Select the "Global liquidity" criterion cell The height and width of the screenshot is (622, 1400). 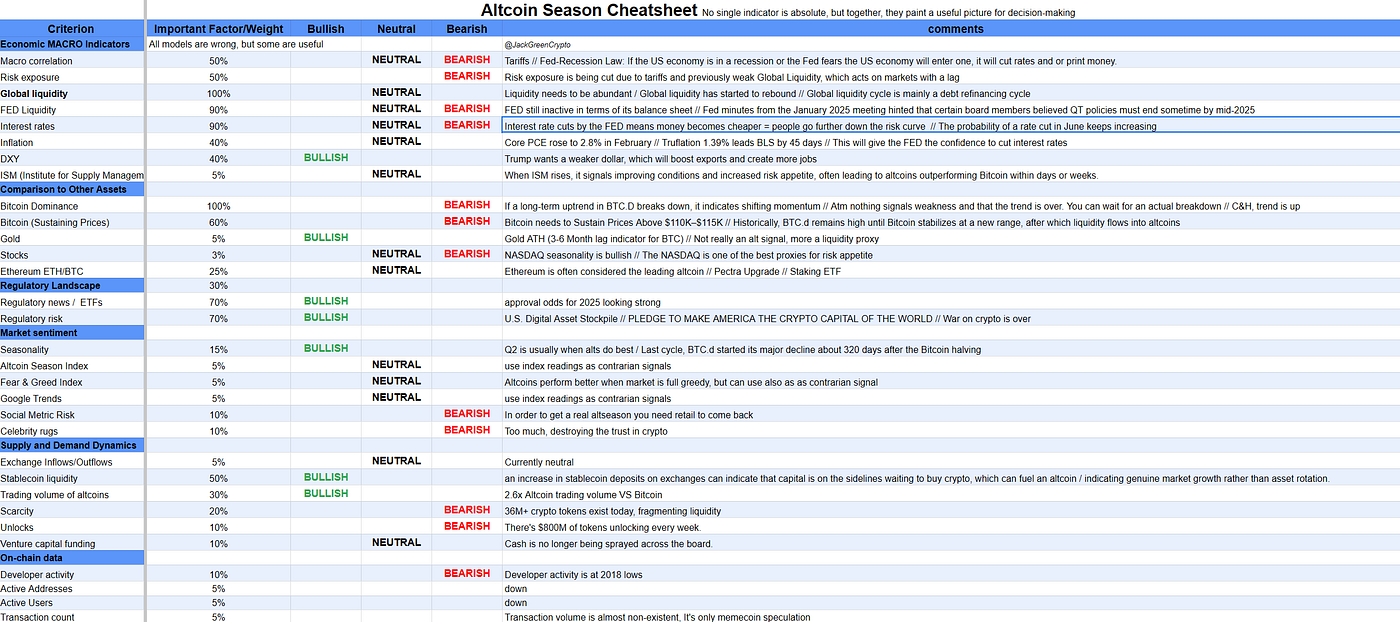pyautogui.click(x=72, y=94)
